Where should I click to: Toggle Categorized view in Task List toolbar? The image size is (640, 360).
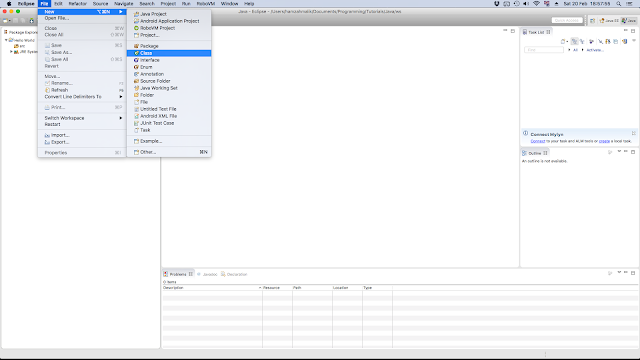(574, 42)
